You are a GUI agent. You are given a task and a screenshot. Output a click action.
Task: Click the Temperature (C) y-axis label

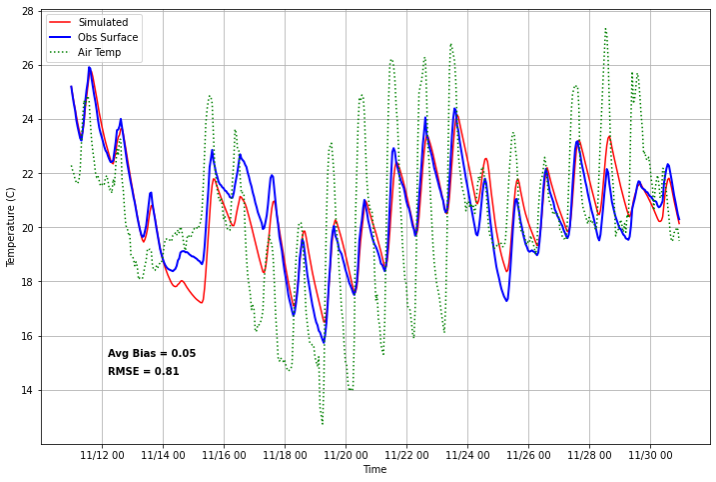click(12, 227)
